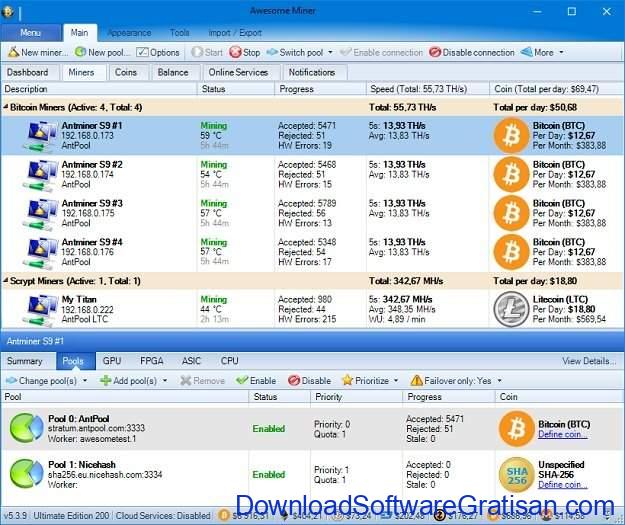Sort by the Speed column header
625x525 pixels.
click(427, 89)
